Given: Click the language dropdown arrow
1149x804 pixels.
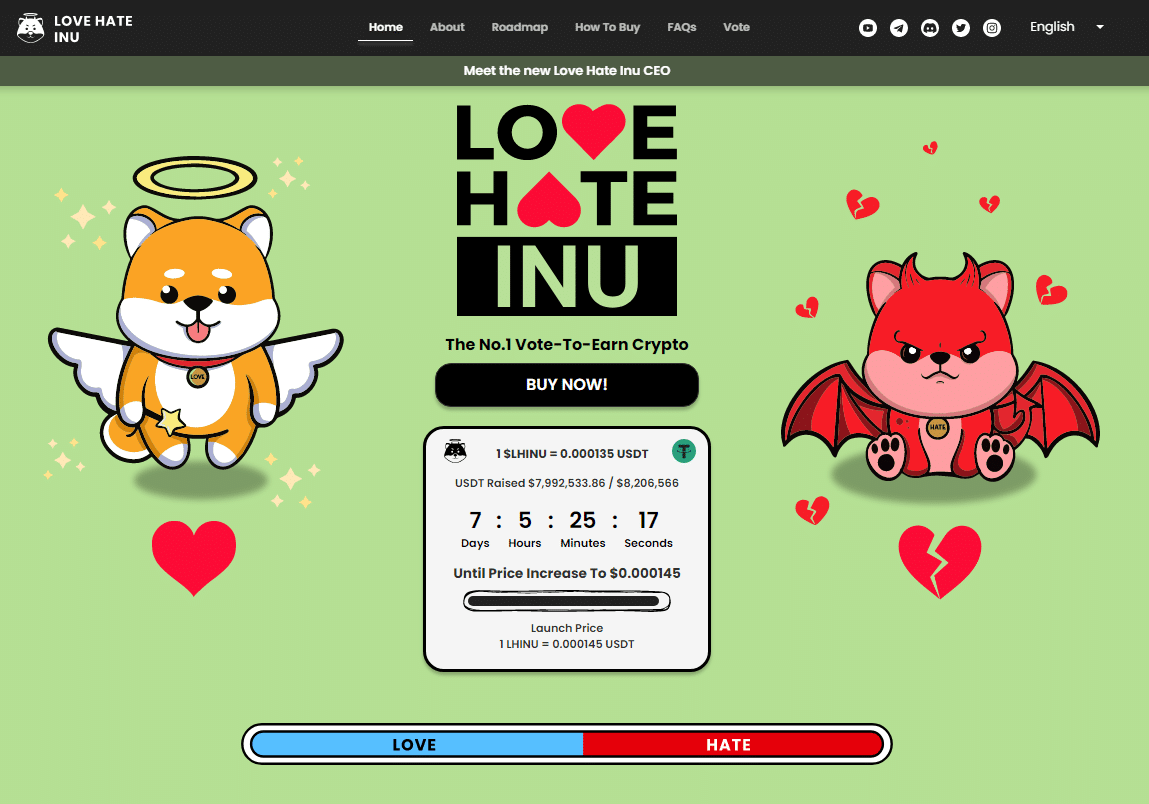Looking at the screenshot, I should [1100, 27].
